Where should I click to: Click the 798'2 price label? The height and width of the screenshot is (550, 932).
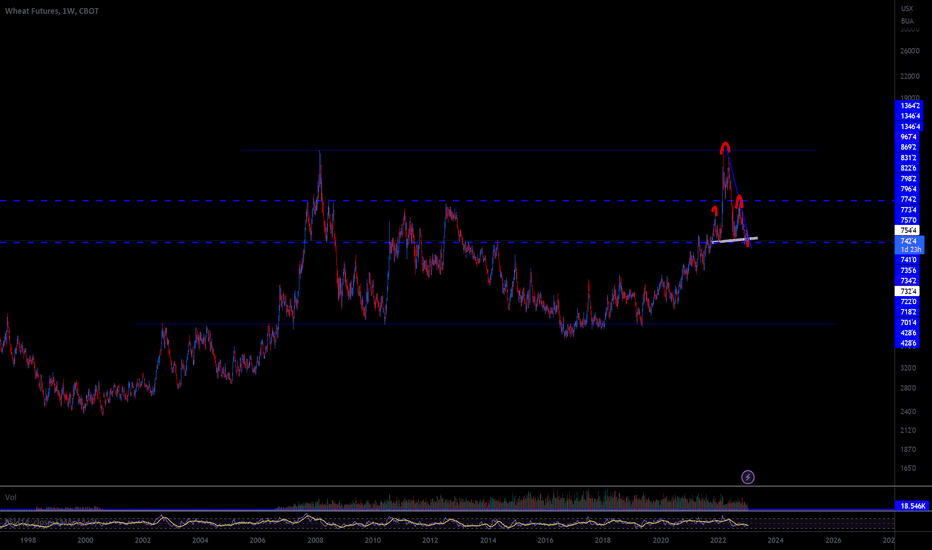(908, 178)
